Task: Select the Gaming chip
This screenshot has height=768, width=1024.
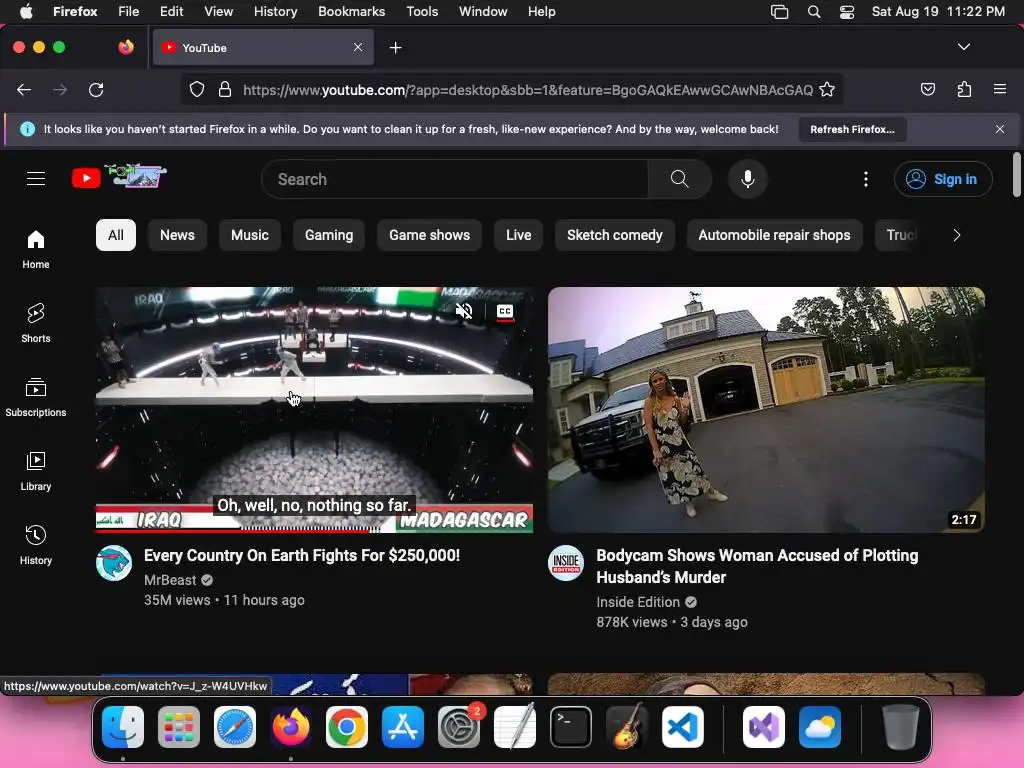Action: pos(328,235)
